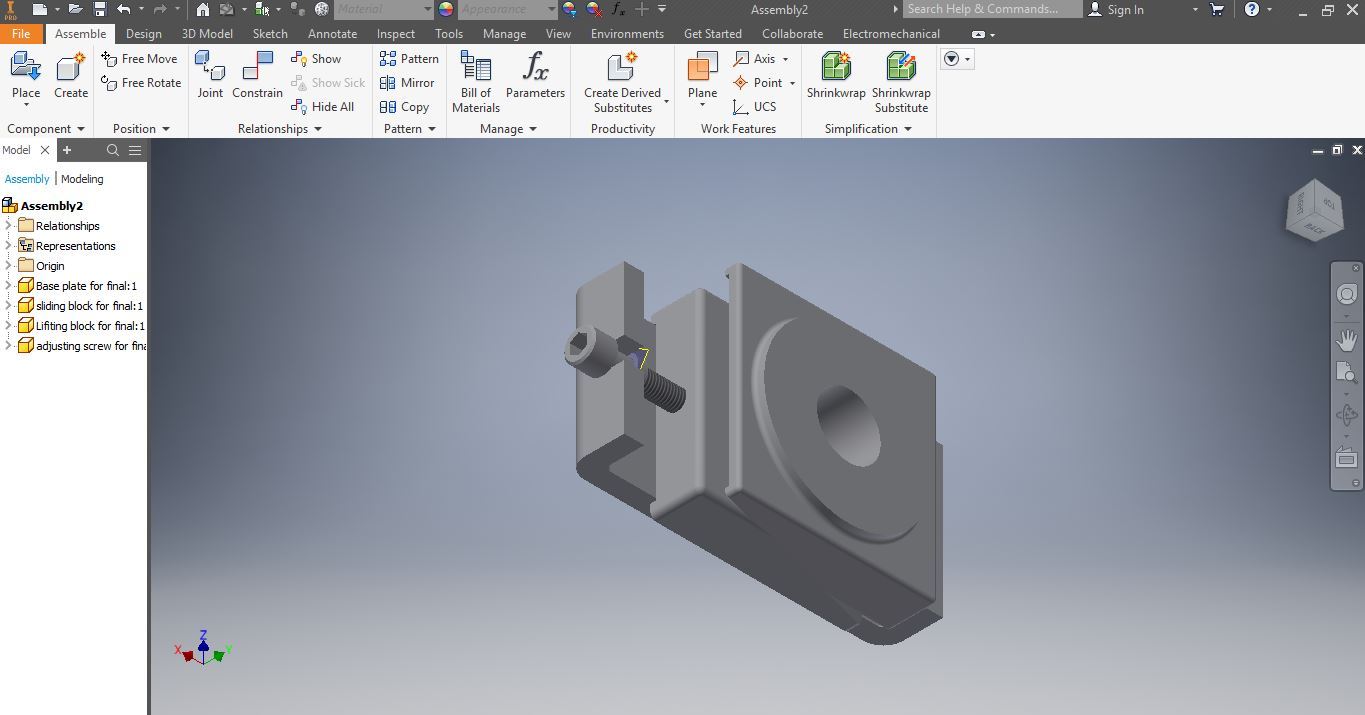Open the Model browser hamburger menu

tap(135, 150)
